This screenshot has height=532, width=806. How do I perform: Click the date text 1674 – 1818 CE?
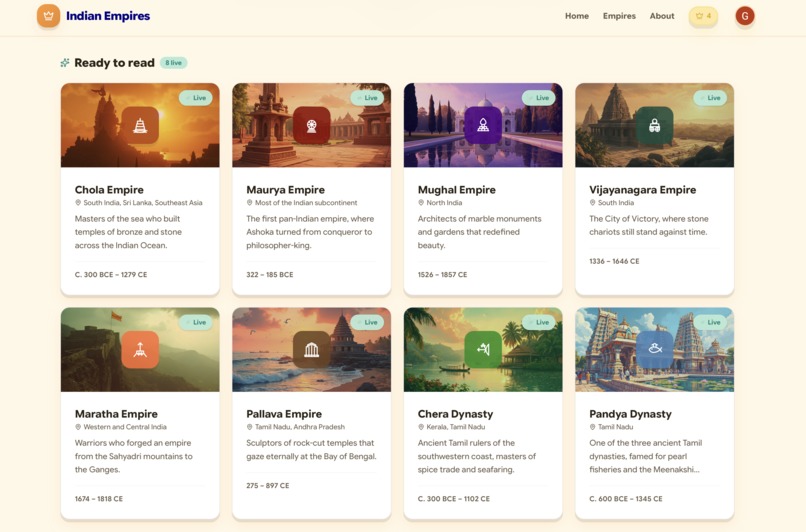point(99,499)
